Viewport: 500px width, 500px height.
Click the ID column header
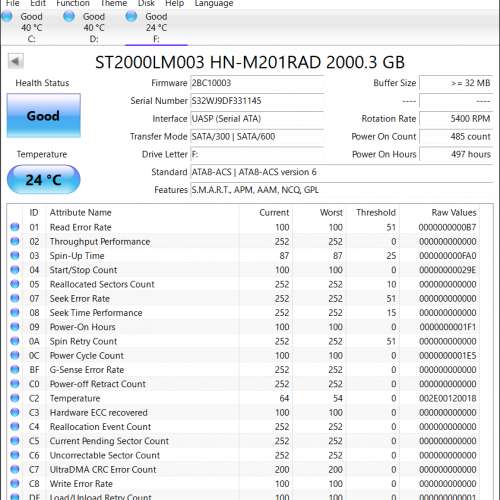[x=34, y=212]
